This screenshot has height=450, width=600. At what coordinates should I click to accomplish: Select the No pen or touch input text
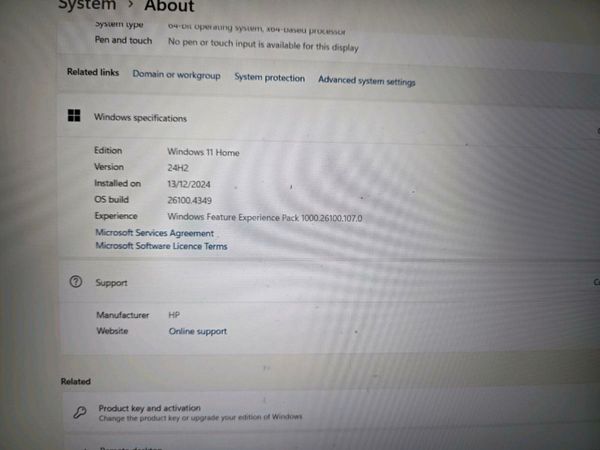tap(263, 44)
